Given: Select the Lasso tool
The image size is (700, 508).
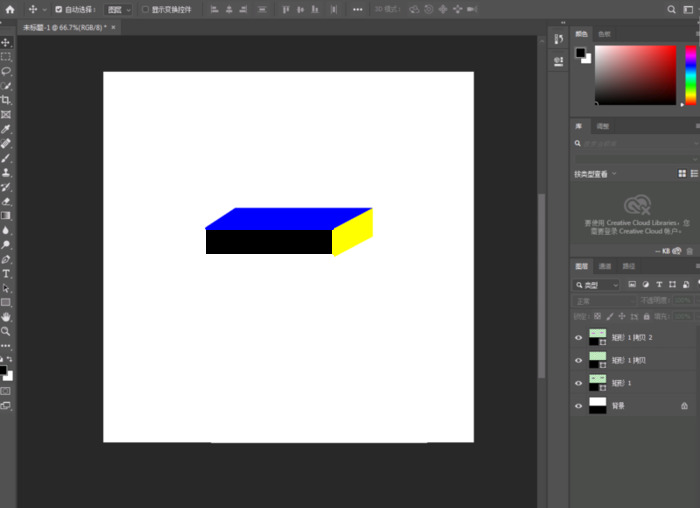Looking at the screenshot, I should (x=6, y=71).
